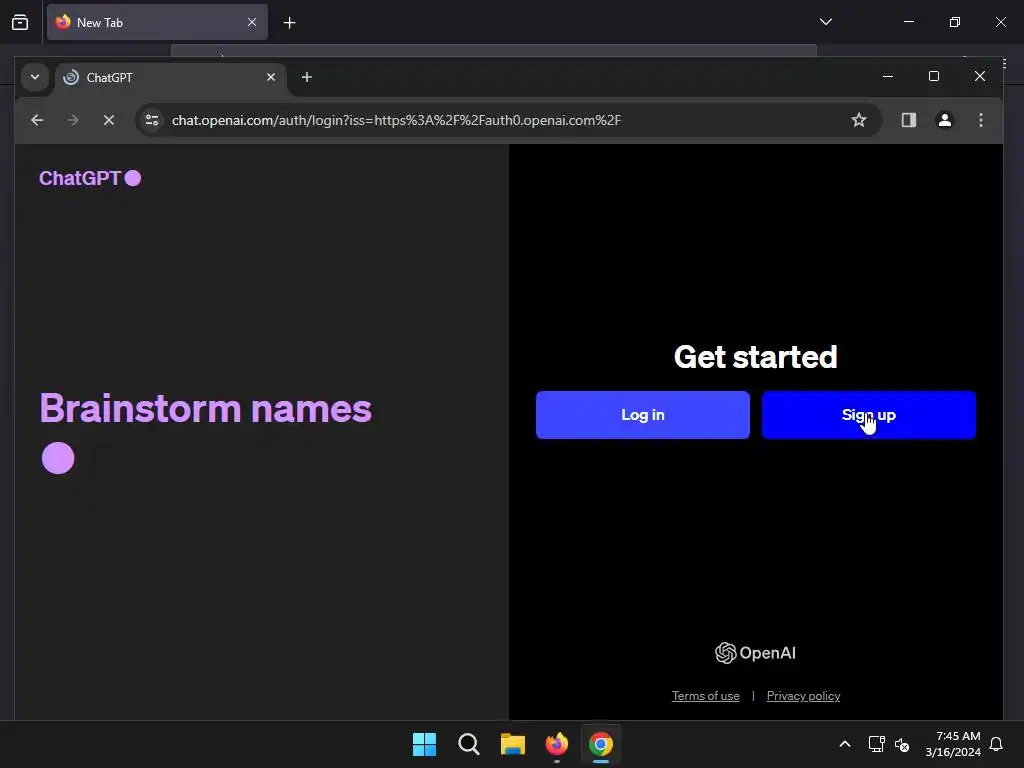
Task: Open a new tab in Chrome
Action: (x=307, y=77)
